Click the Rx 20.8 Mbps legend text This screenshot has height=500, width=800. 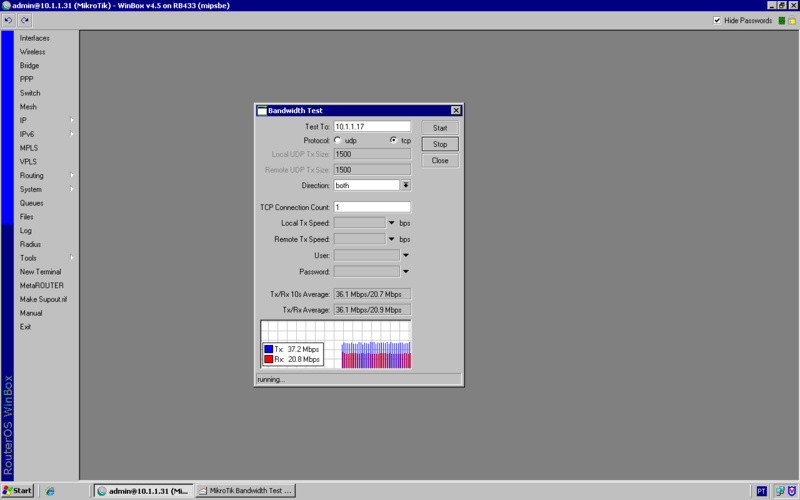pos(297,359)
